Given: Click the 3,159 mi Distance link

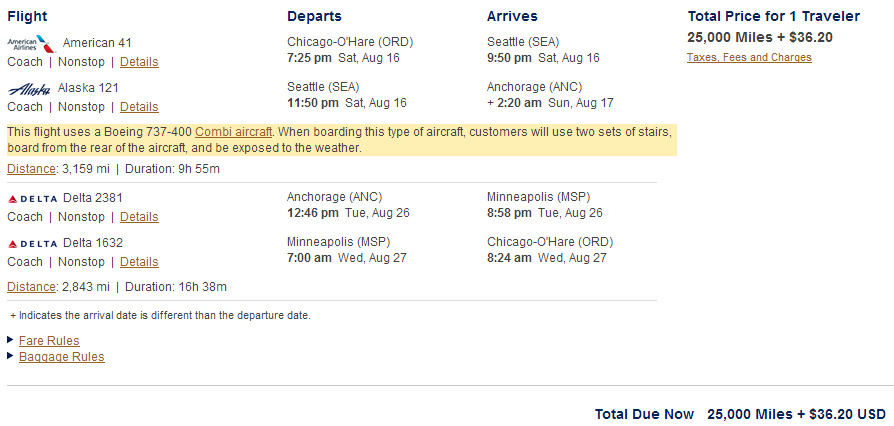Looking at the screenshot, I should click(x=31, y=168).
